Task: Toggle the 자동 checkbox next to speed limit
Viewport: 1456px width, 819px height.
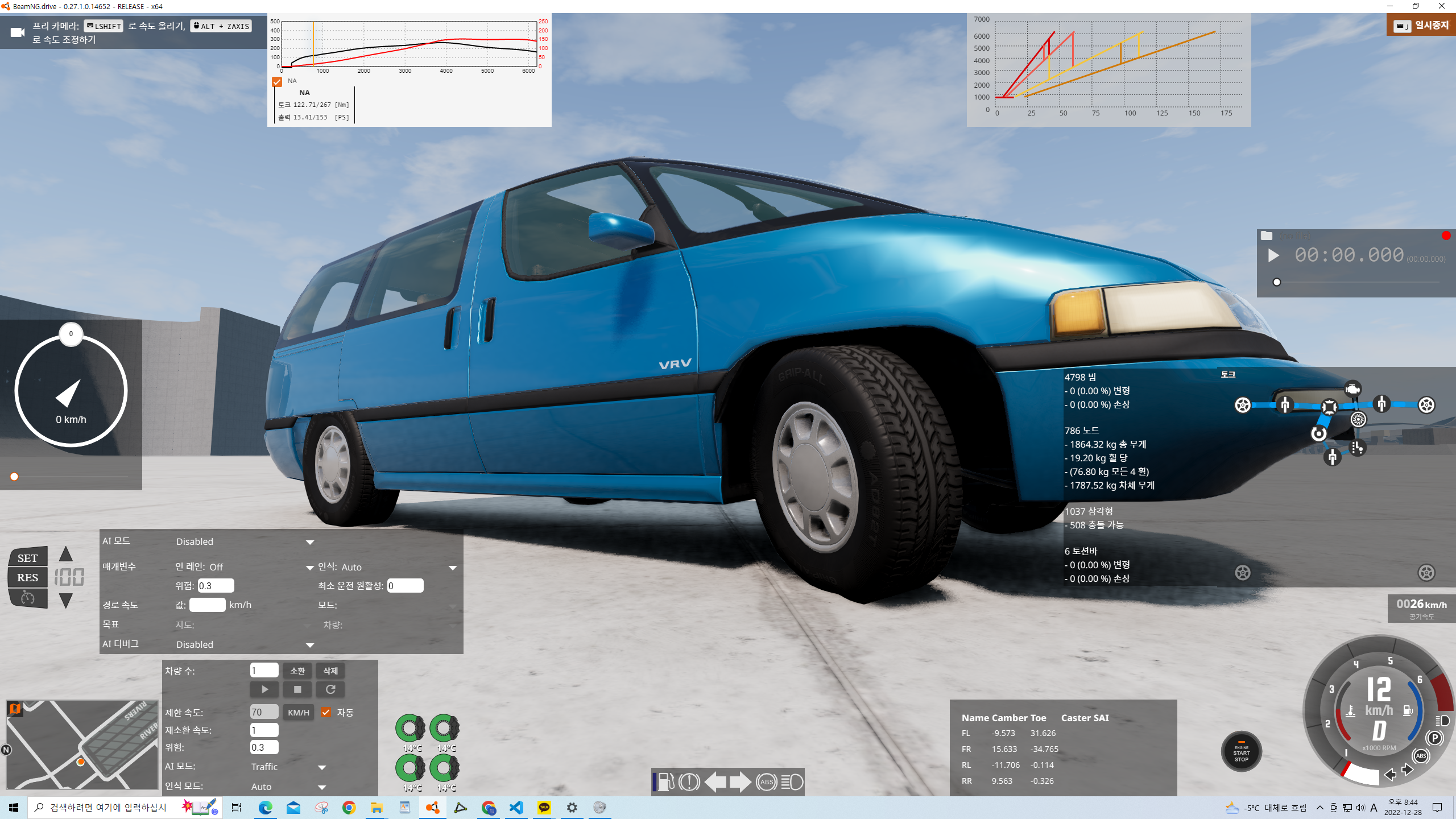Action: point(325,712)
